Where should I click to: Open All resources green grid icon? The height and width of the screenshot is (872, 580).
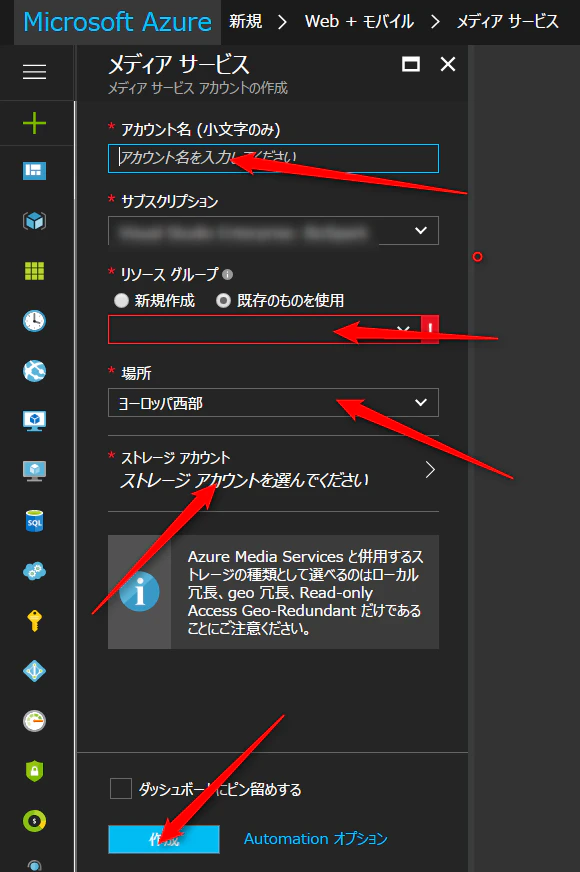point(34,271)
